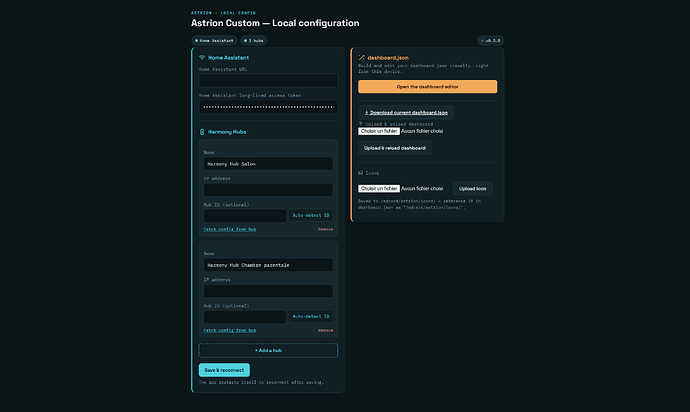Click the 2 hubs status pill
The height and width of the screenshot is (412, 690).
pyautogui.click(x=254, y=40)
